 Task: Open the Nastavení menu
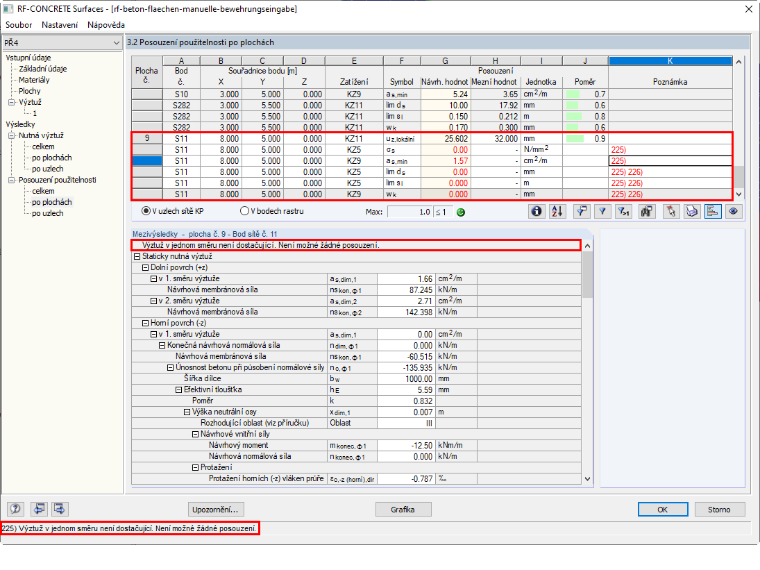59,25
